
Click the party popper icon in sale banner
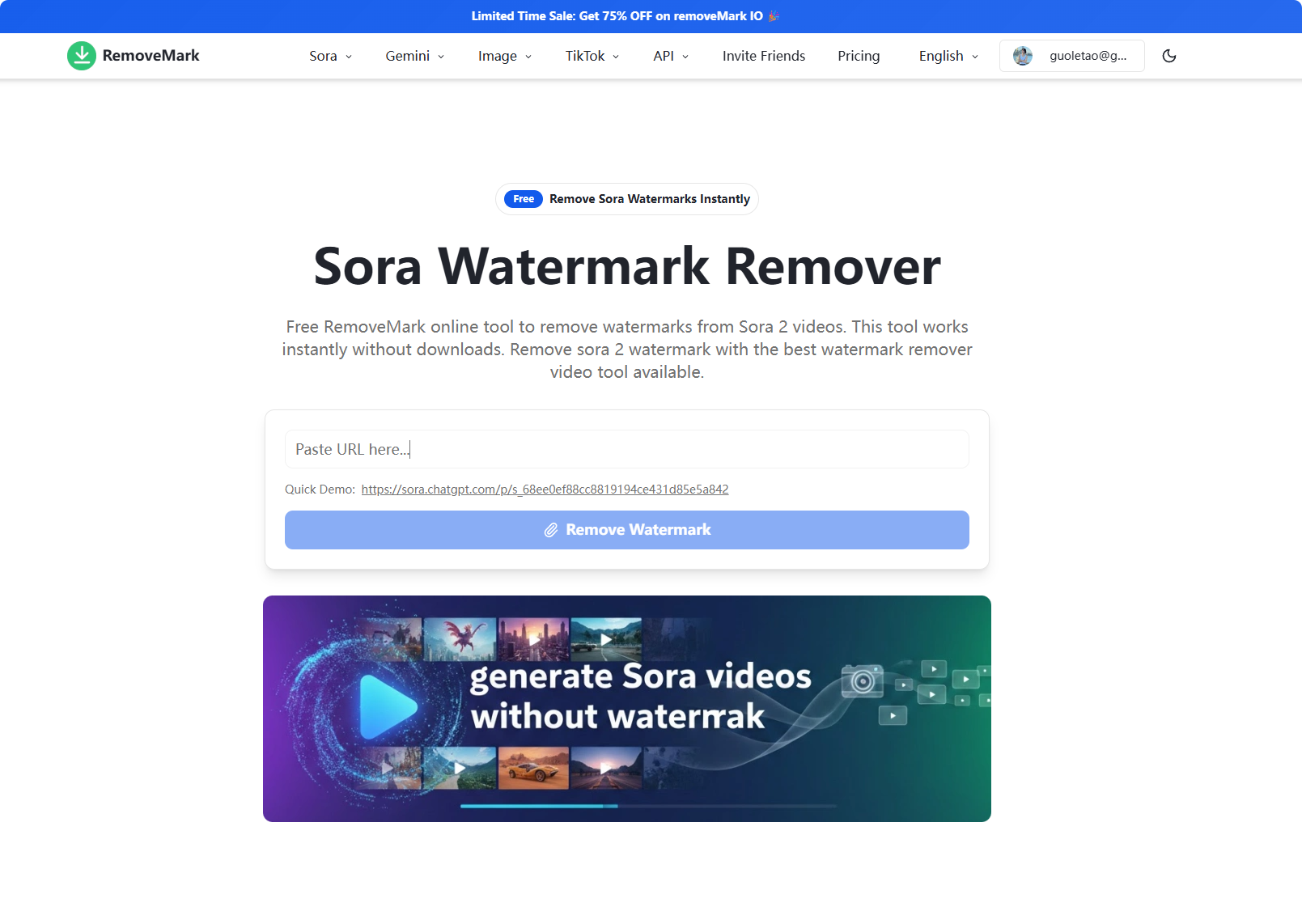774,16
